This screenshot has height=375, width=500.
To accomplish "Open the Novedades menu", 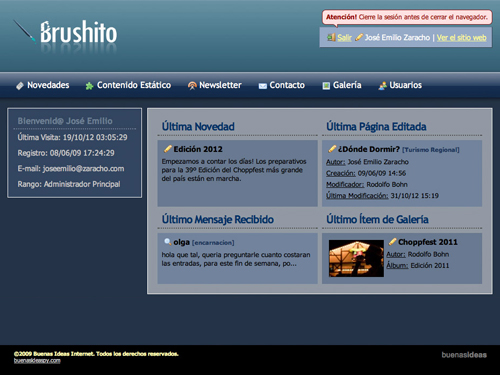I will click(48, 85).
